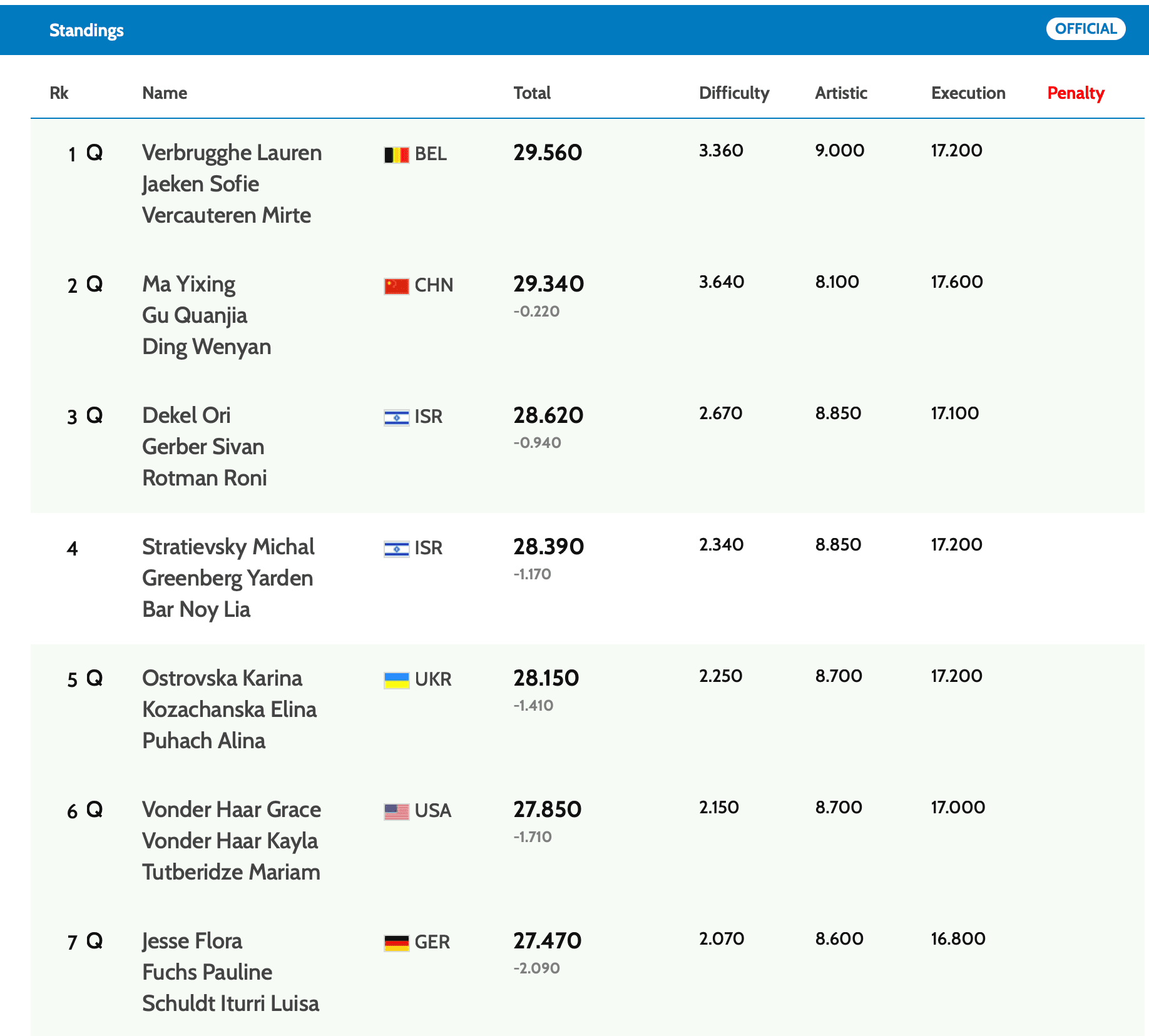Sort by the Total column header

[x=532, y=93]
